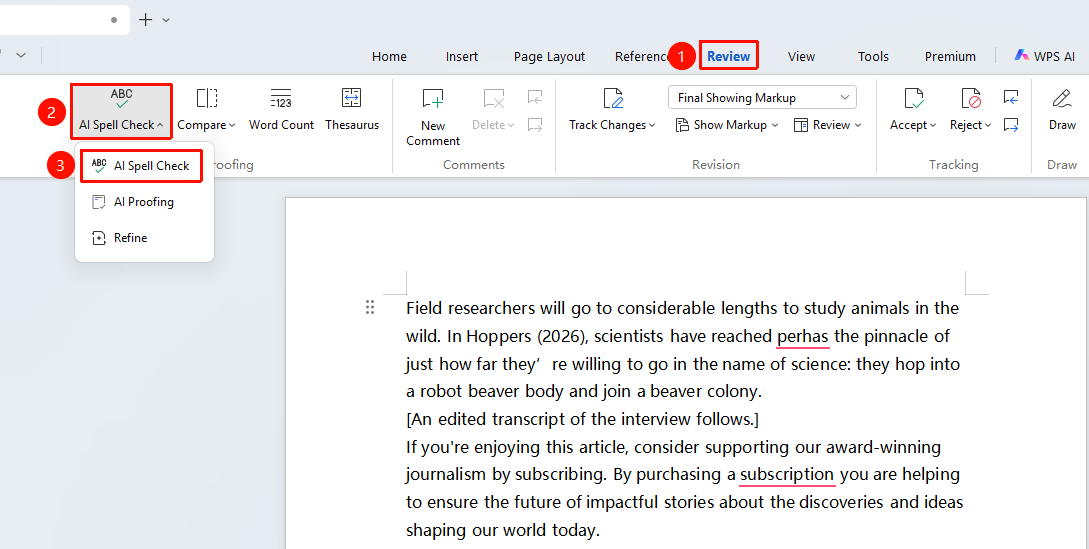Jump to the previous tracked change icon
The height and width of the screenshot is (549, 1089).
(1011, 97)
